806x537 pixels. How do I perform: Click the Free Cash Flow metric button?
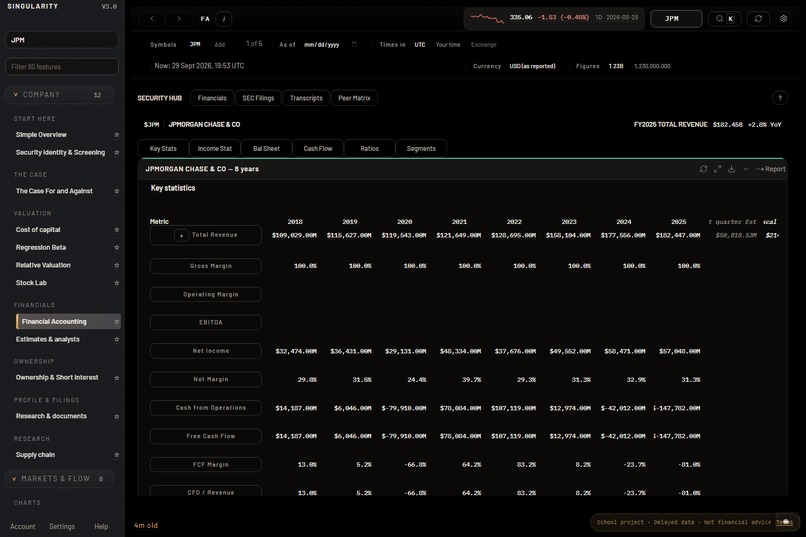point(206,436)
